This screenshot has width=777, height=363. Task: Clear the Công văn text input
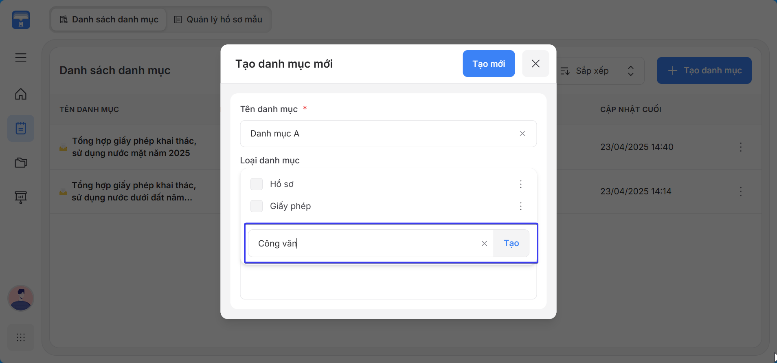click(x=485, y=243)
